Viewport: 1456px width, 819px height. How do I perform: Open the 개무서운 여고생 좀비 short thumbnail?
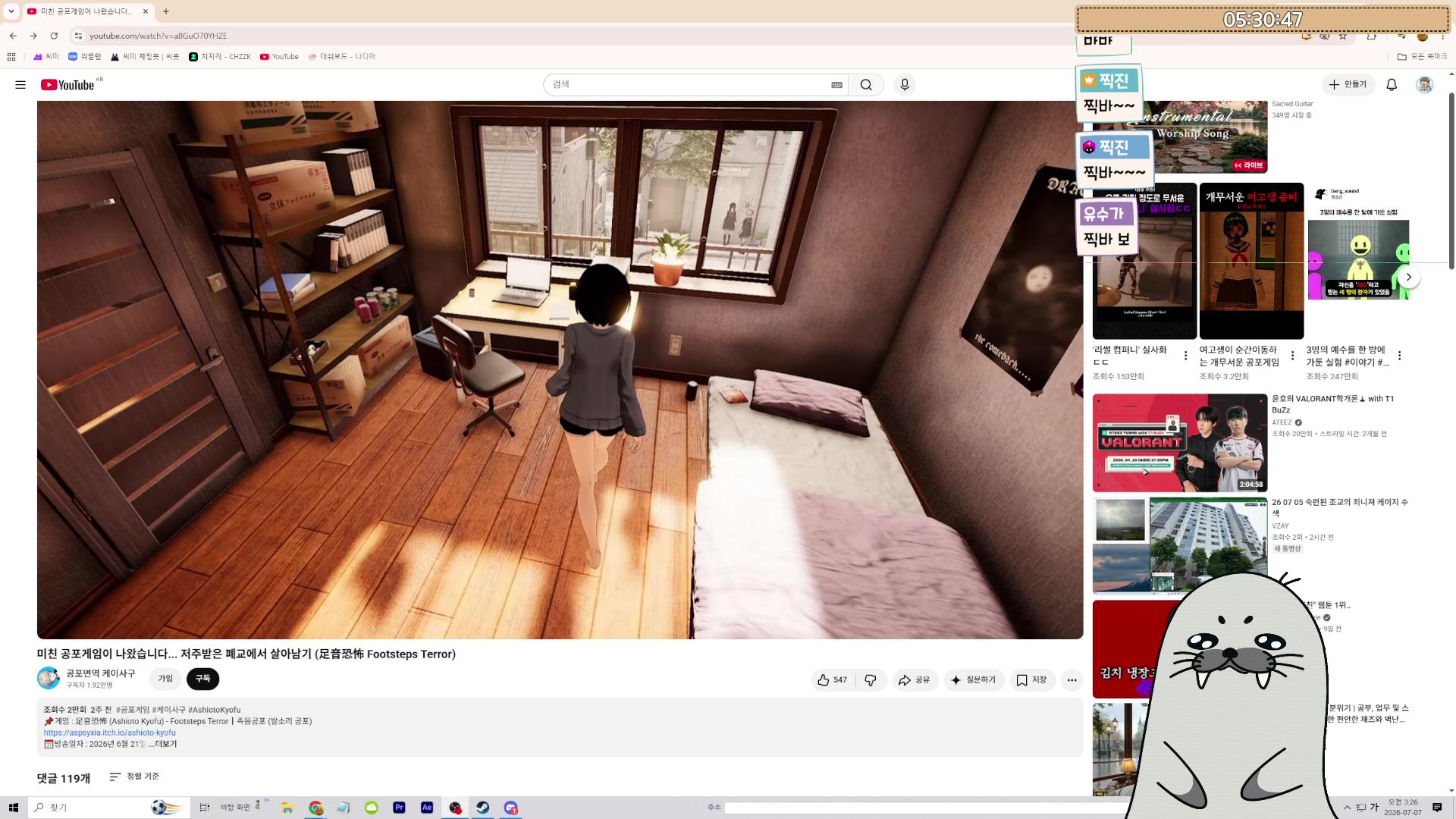pyautogui.click(x=1251, y=261)
